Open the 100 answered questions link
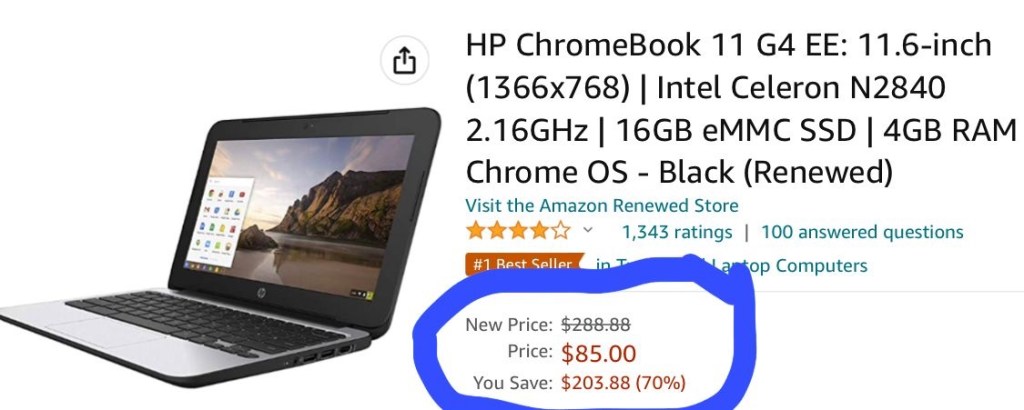The width and height of the screenshot is (1024, 410). (x=862, y=232)
